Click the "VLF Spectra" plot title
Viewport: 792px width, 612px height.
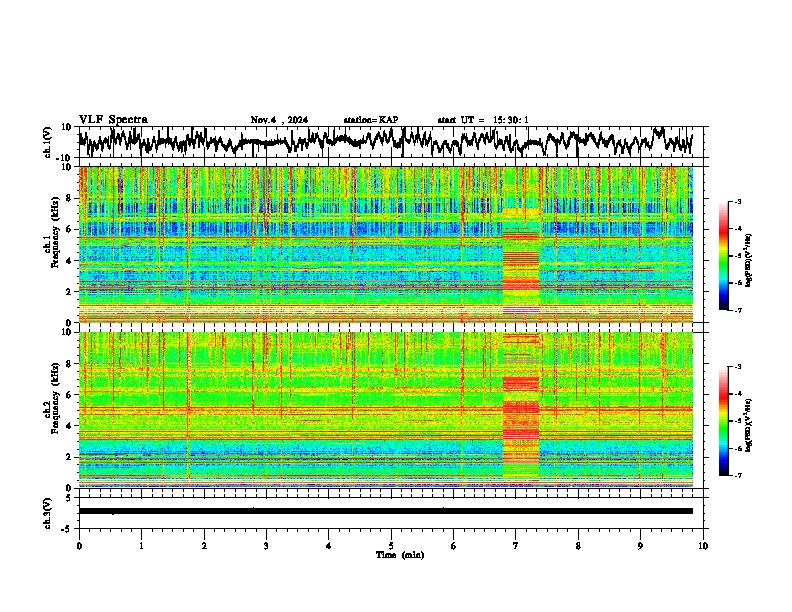[113, 120]
